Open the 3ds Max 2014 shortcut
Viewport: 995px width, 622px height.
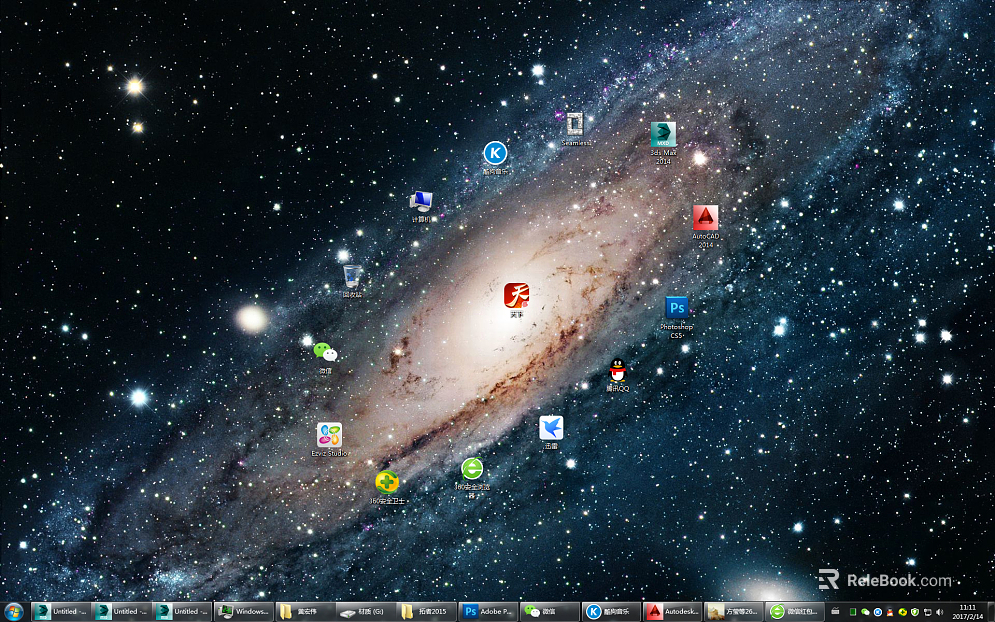pos(663,135)
